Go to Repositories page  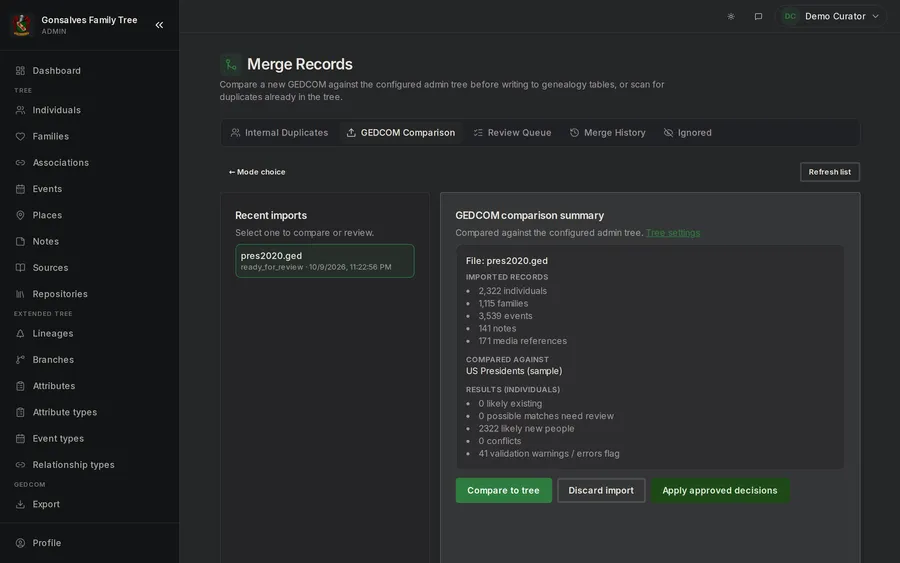pyautogui.click(x=90, y=294)
